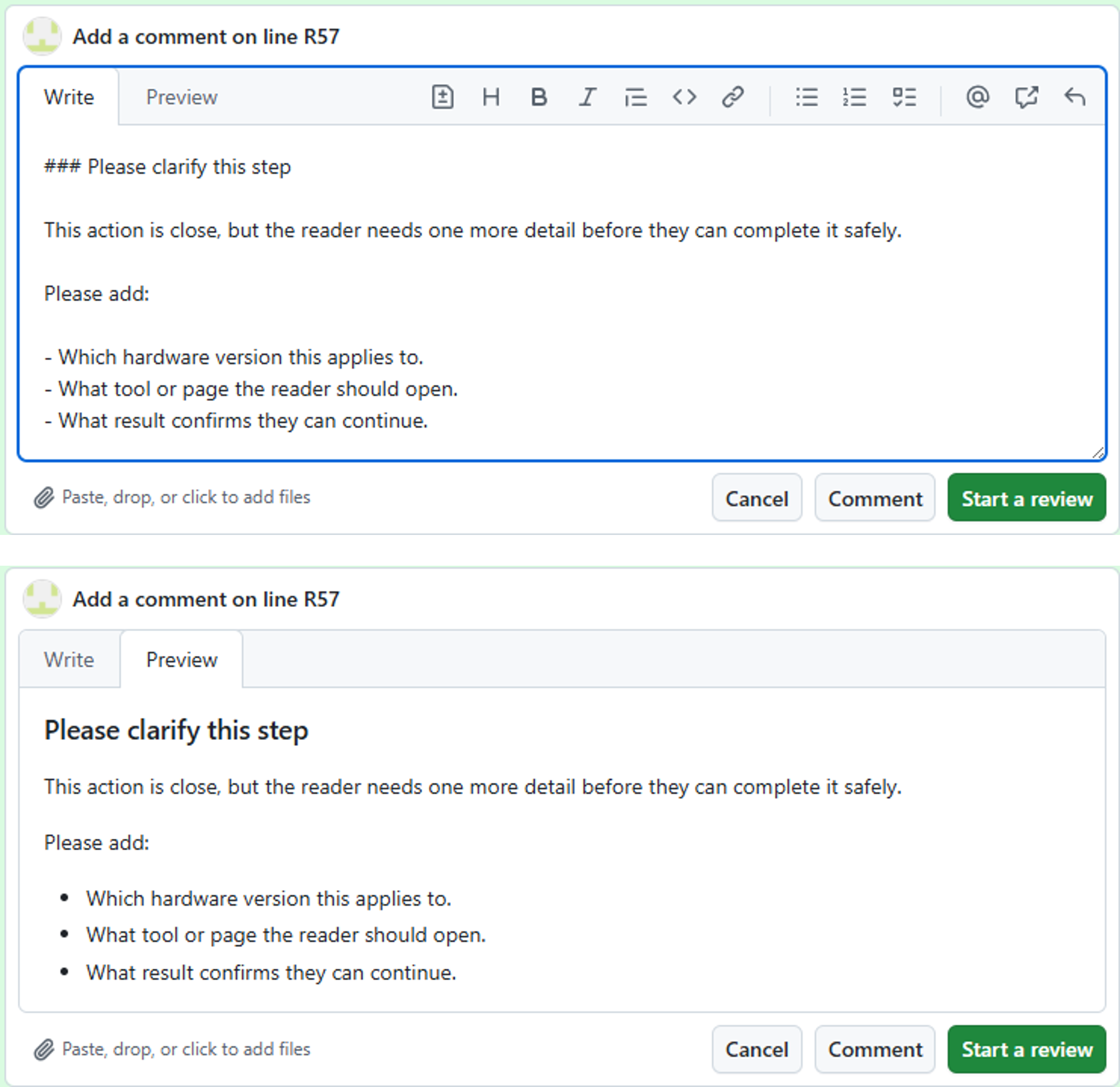Viewport: 1120px width, 1087px height.
Task: Insert code formatting icon
Action: click(x=684, y=97)
